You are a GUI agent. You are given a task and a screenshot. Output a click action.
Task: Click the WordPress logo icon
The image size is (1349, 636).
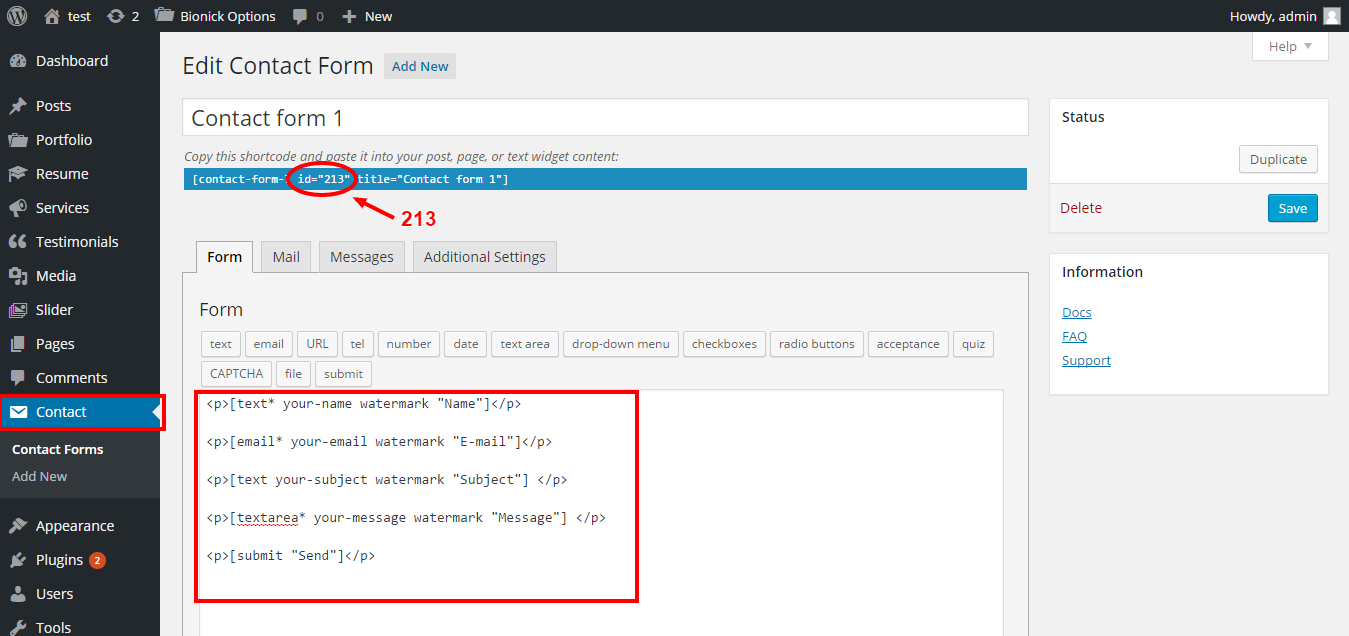pos(17,16)
